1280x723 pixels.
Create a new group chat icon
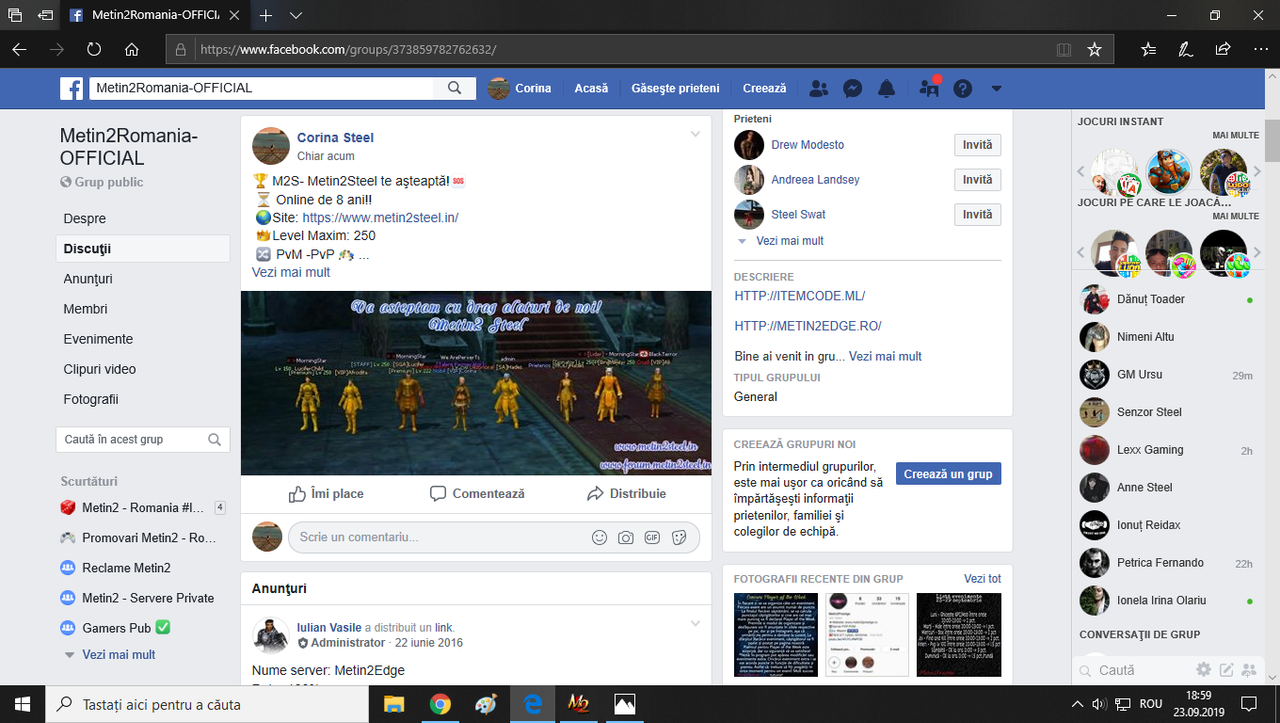(1249, 670)
